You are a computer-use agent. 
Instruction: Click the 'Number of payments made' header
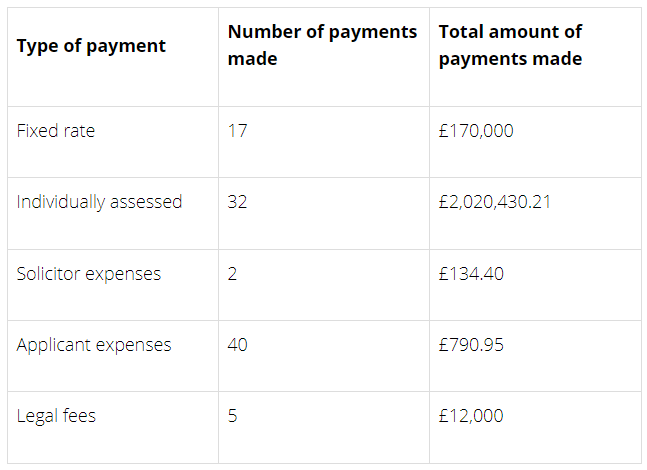pos(322,45)
